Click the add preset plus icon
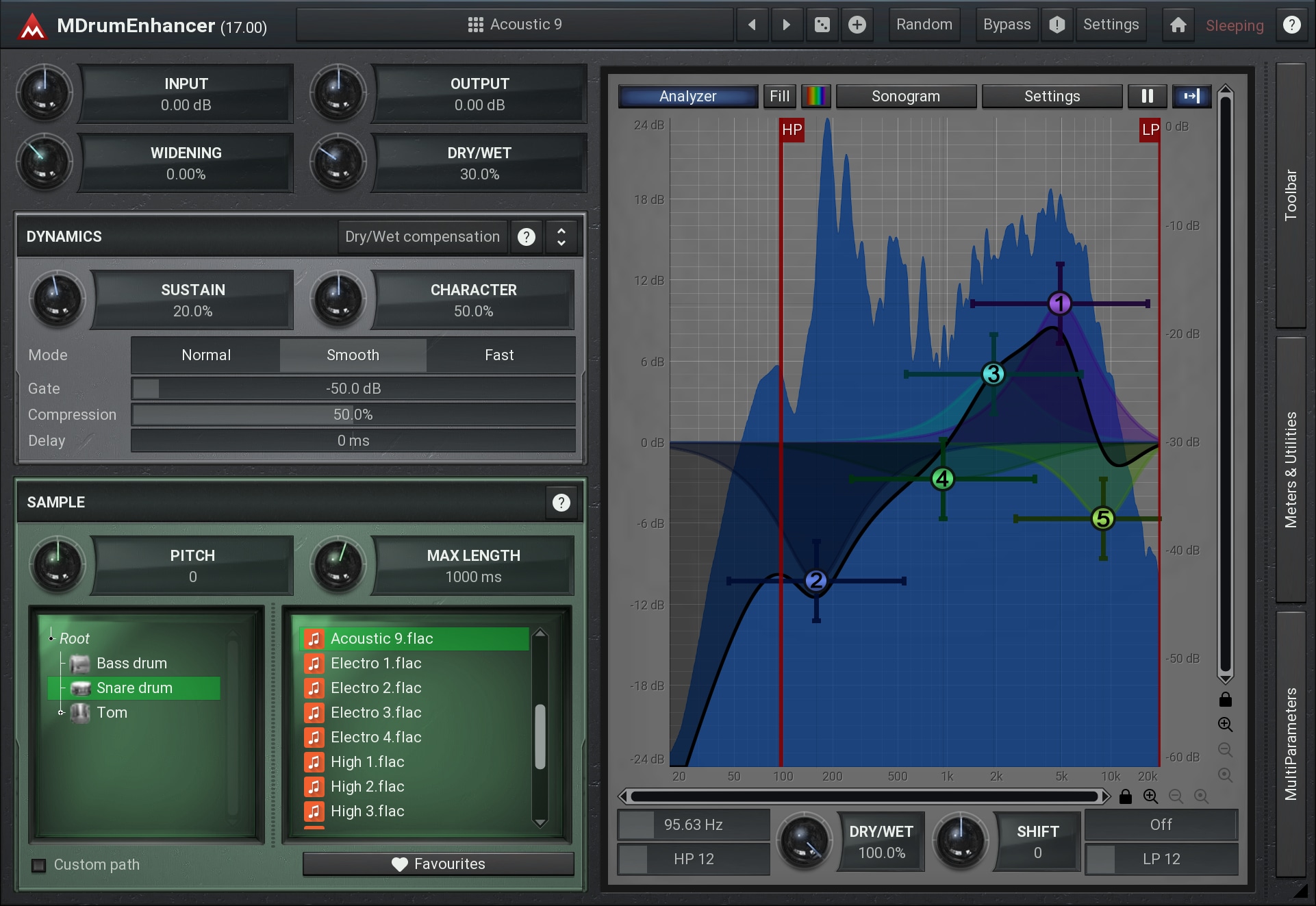Image resolution: width=1316 pixels, height=906 pixels. tap(857, 25)
